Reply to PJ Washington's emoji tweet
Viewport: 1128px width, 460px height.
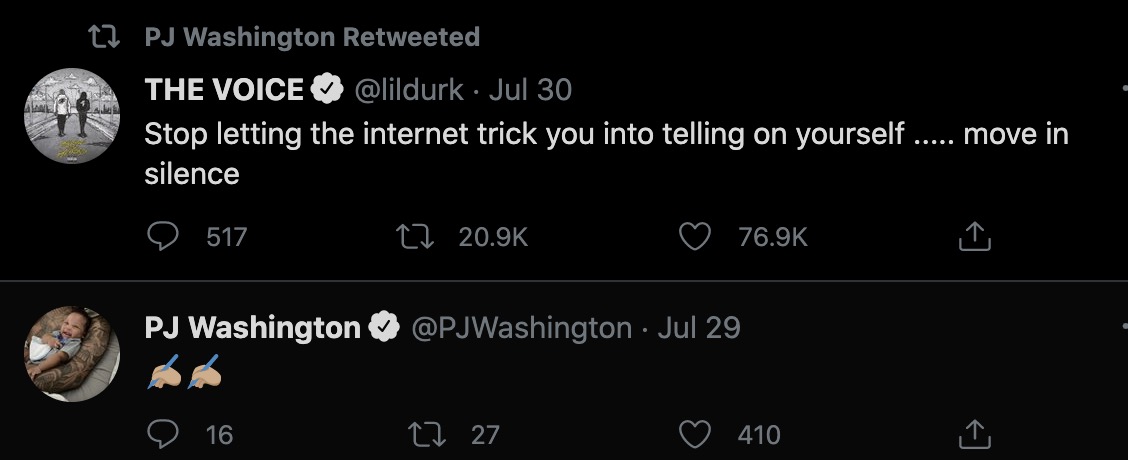point(161,434)
